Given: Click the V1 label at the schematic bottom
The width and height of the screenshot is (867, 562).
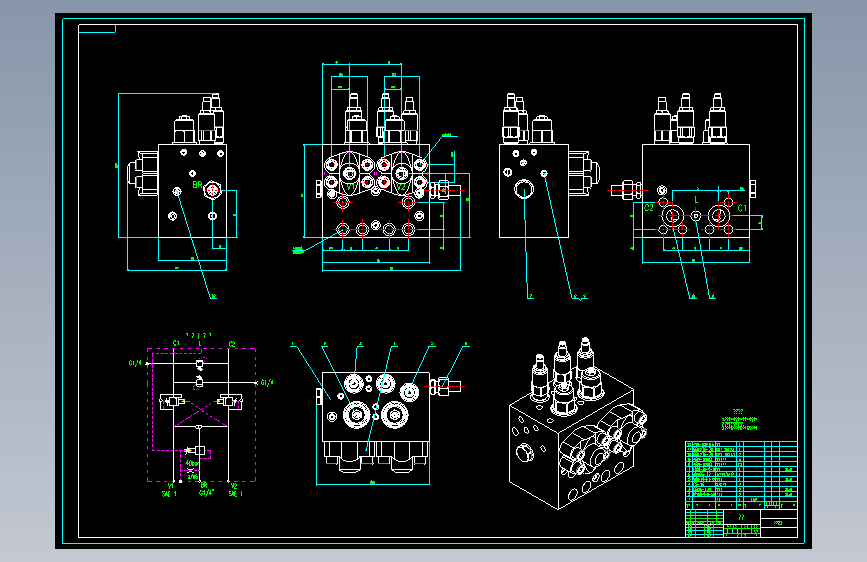Looking at the screenshot, I should click(171, 486).
